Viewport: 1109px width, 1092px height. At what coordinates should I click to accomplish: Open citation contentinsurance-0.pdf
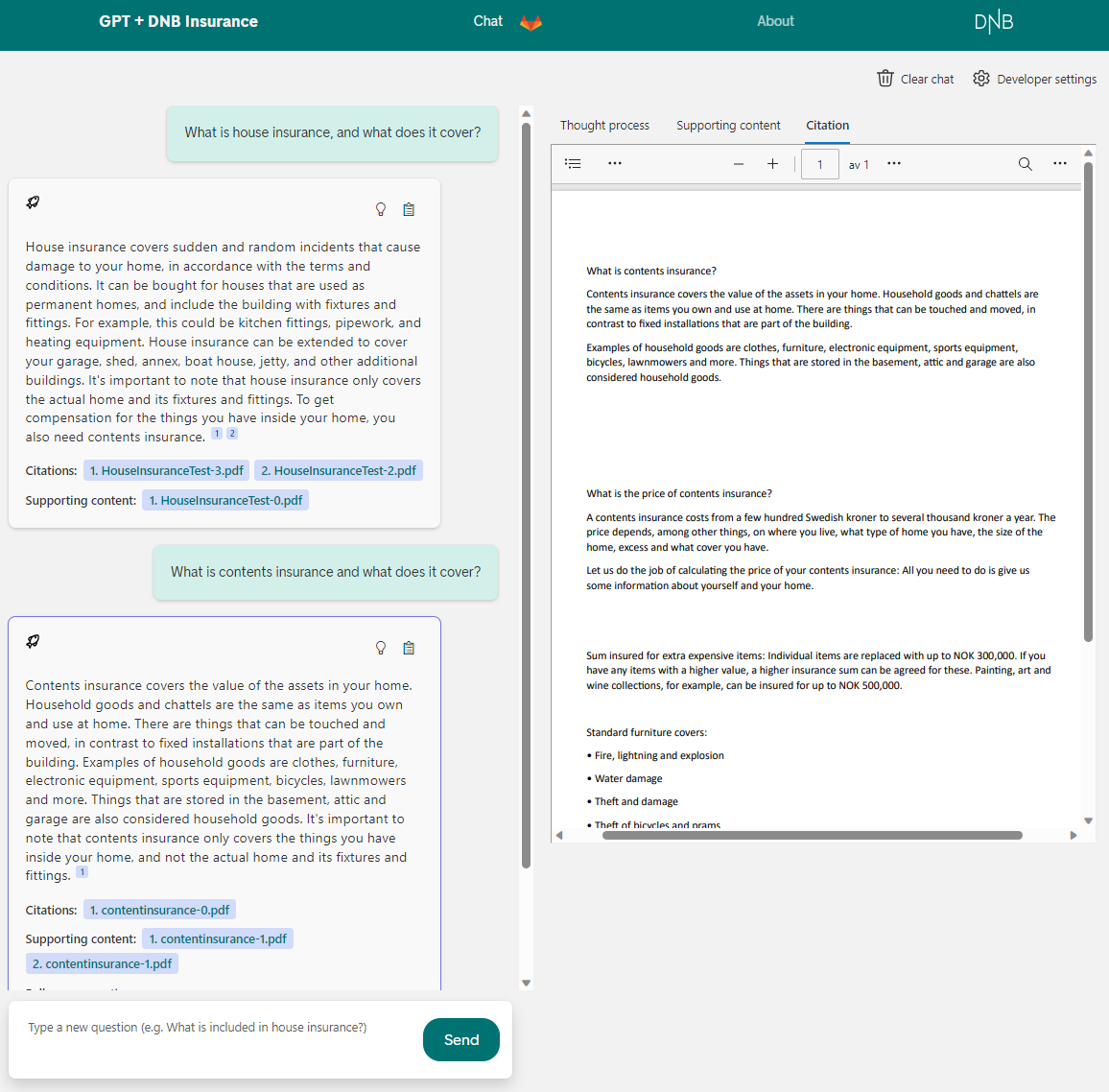(159, 910)
